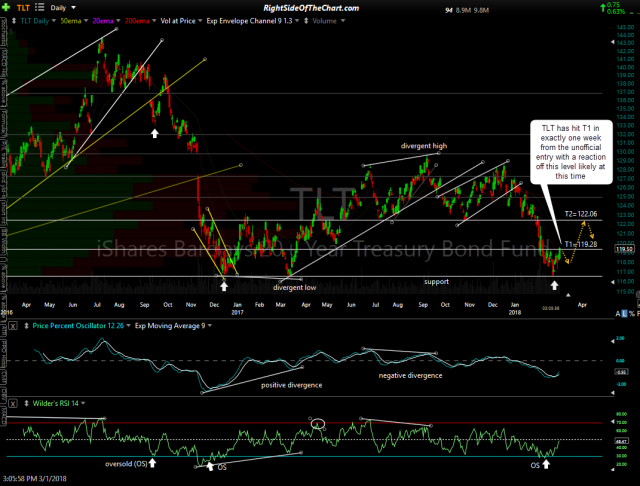Viewport: 640px width, 486px height.
Task: Open the watchlist list icon beside TLT
Action: point(40,7)
